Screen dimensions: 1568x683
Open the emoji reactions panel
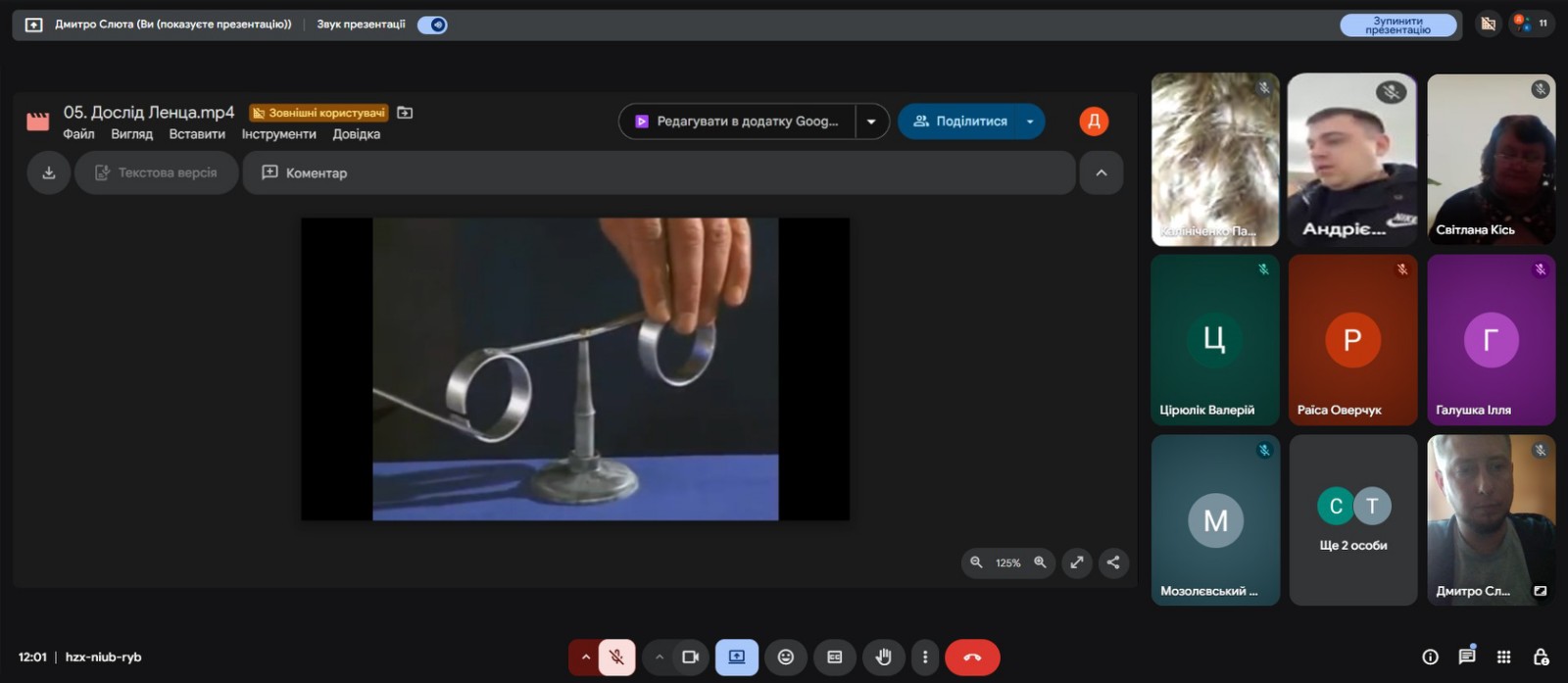pos(785,658)
